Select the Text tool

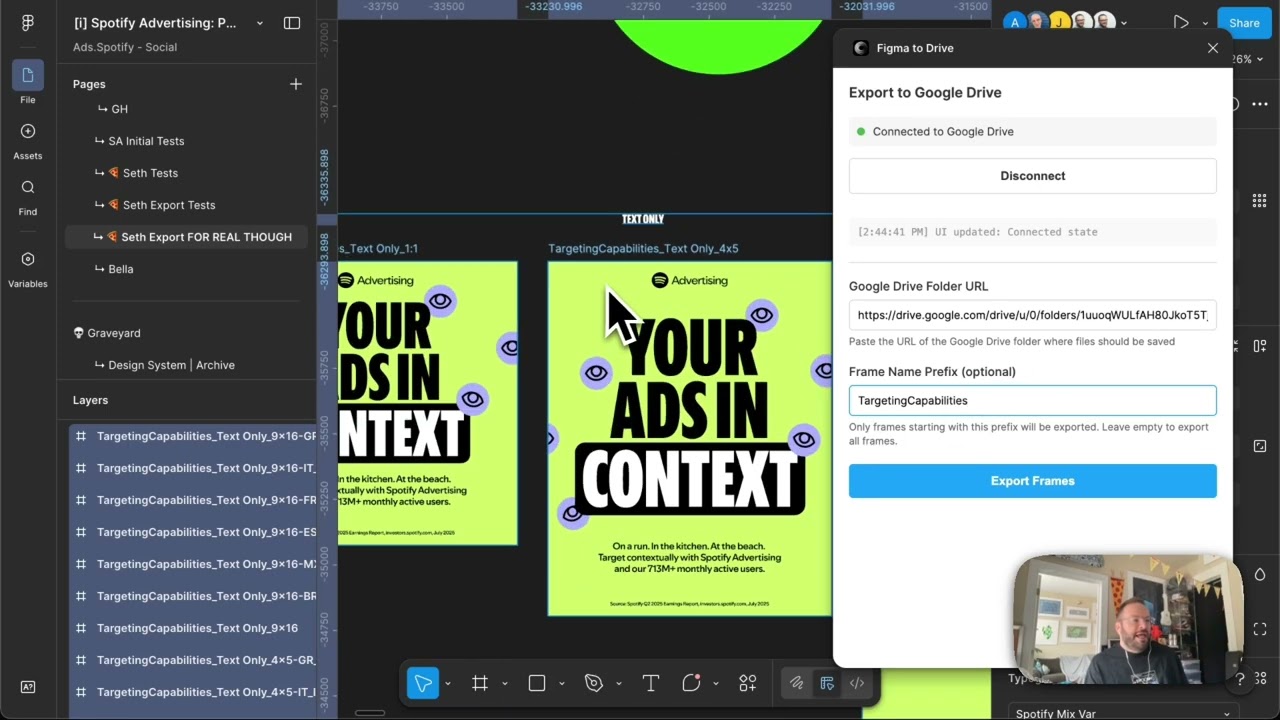tap(651, 683)
